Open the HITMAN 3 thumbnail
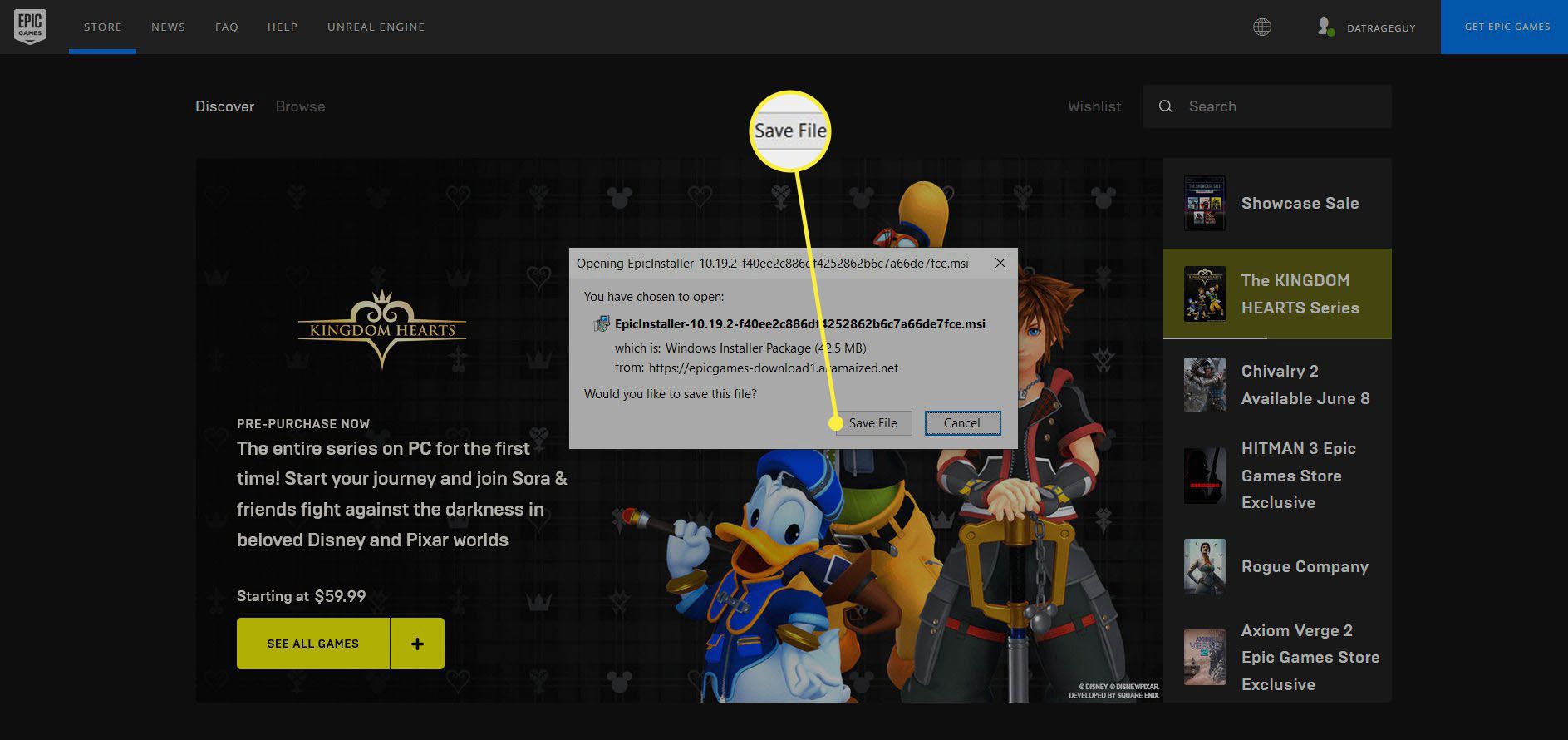Viewport: 1568px width, 740px height. (1204, 476)
